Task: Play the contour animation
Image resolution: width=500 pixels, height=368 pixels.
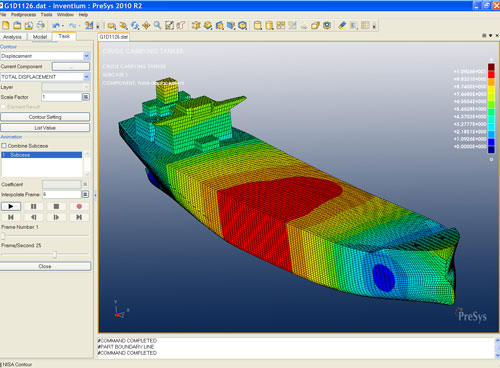Action: (11, 206)
